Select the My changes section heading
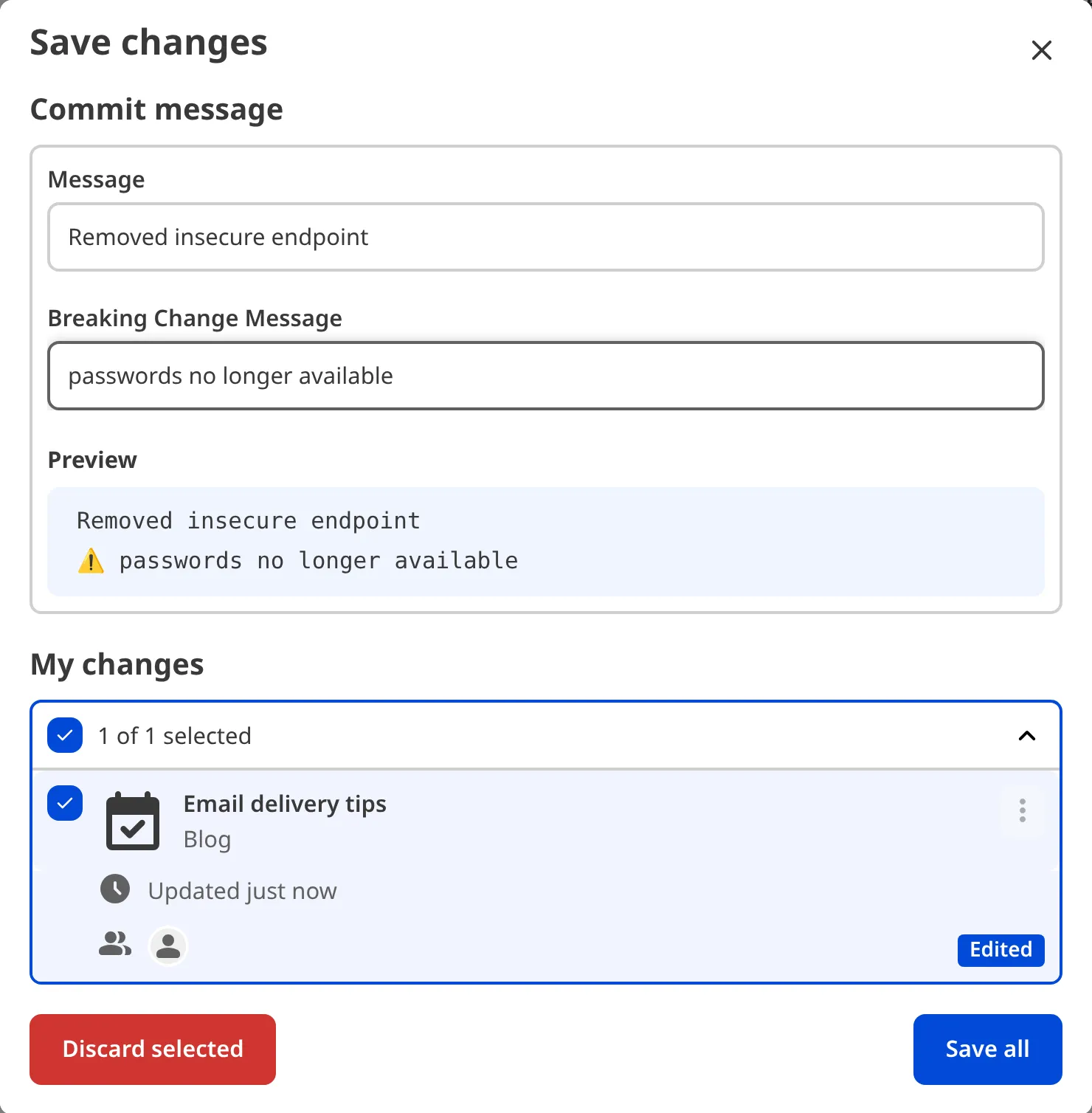Screen dimensions: 1092x1113 pos(117,664)
